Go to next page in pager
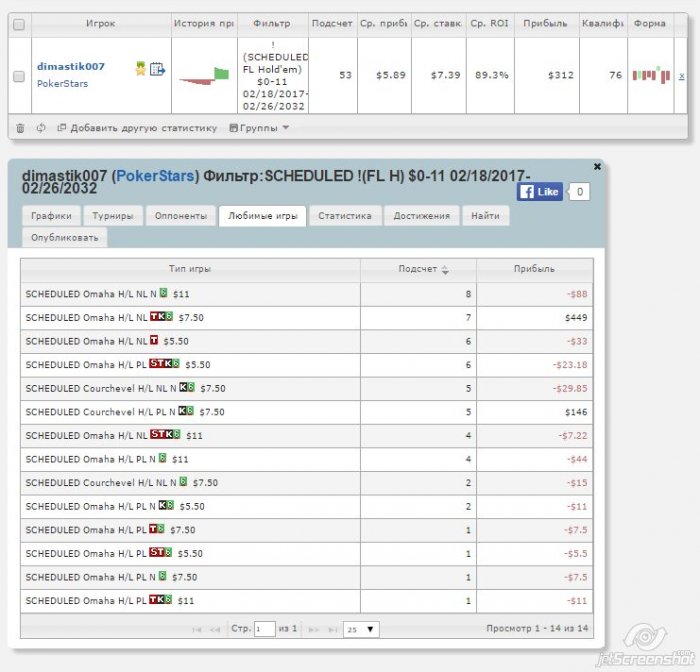Screen dimensions: 700x672 click(x=314, y=629)
